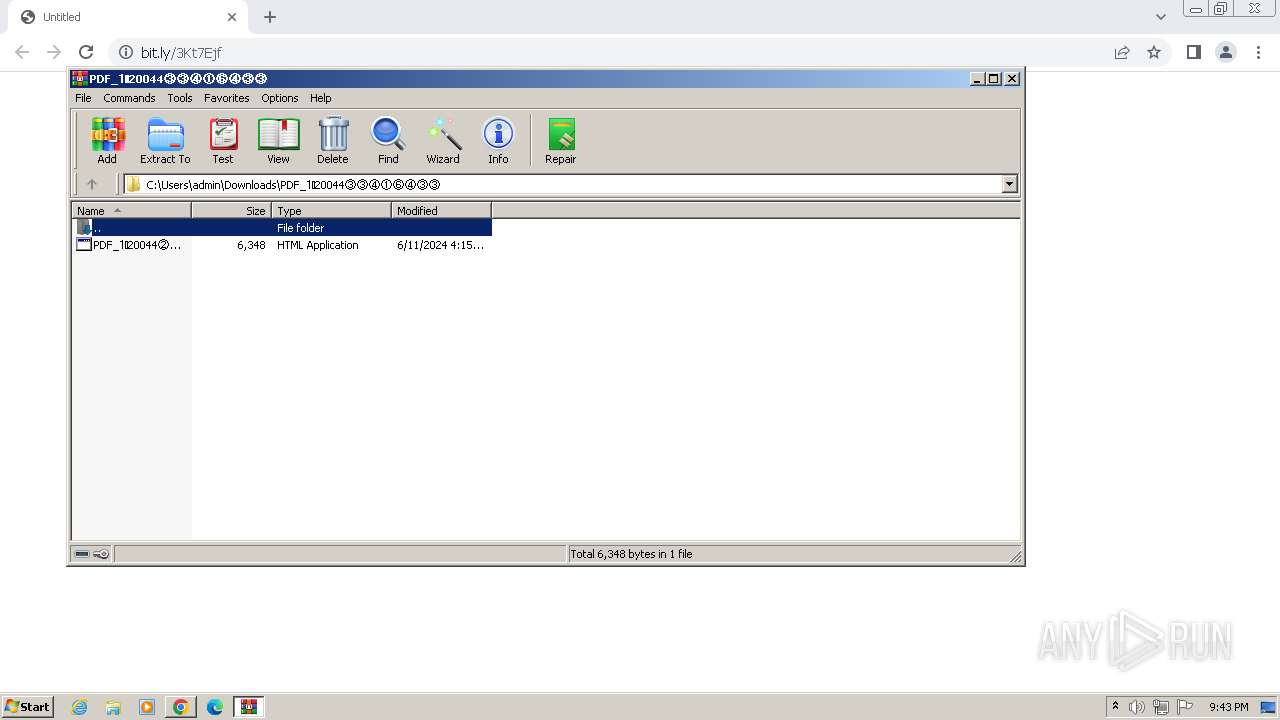Image resolution: width=1280 pixels, height=720 pixels.
Task: Sort by Size column header
Action: click(x=231, y=211)
